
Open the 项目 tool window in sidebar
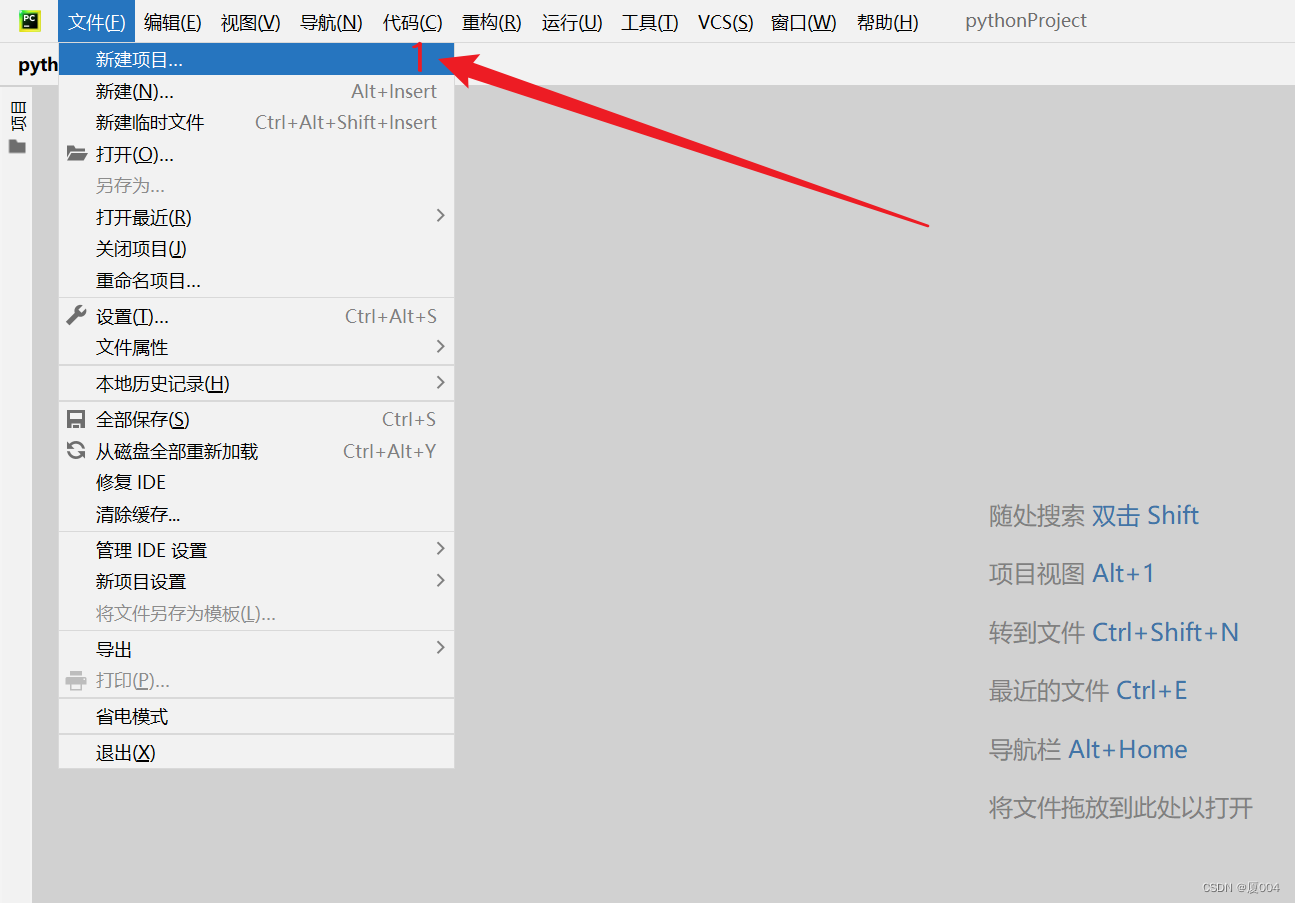17,116
